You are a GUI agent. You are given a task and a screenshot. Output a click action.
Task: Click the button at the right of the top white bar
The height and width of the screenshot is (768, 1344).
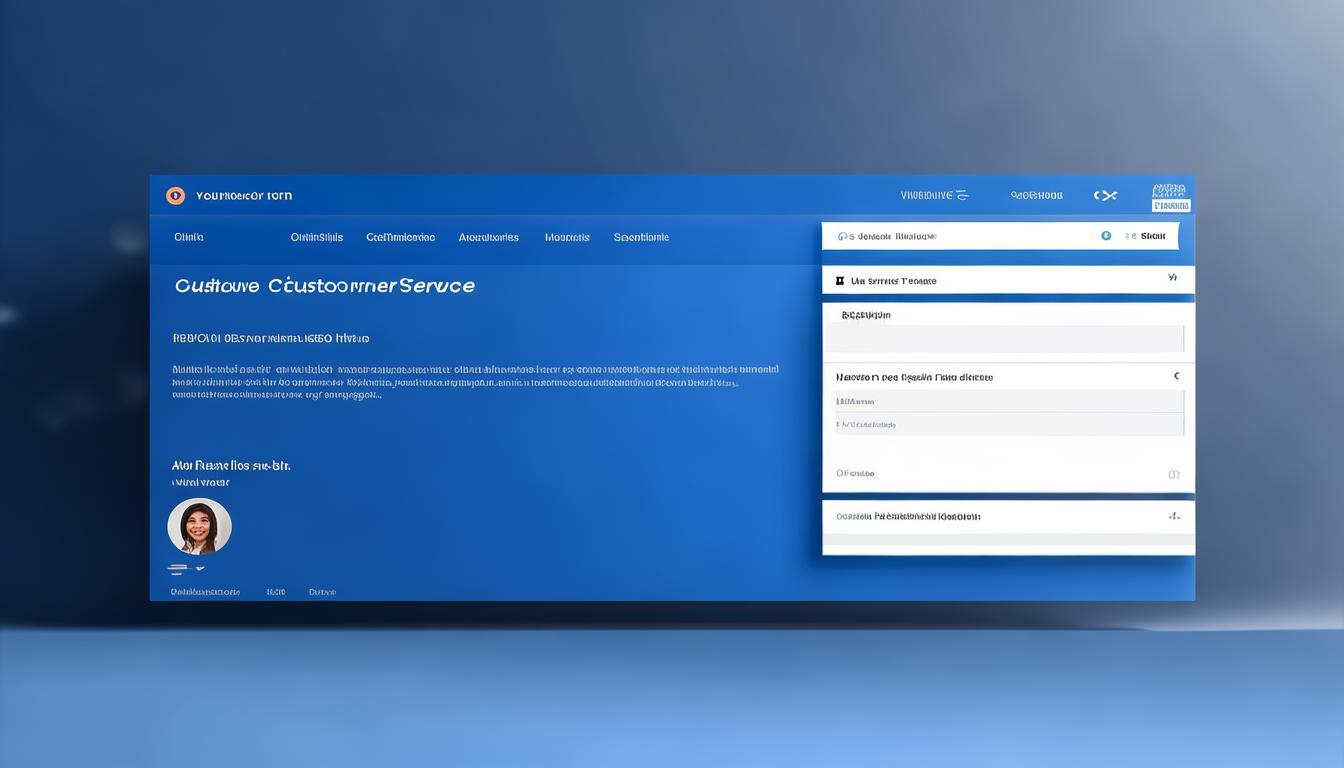(1152, 236)
